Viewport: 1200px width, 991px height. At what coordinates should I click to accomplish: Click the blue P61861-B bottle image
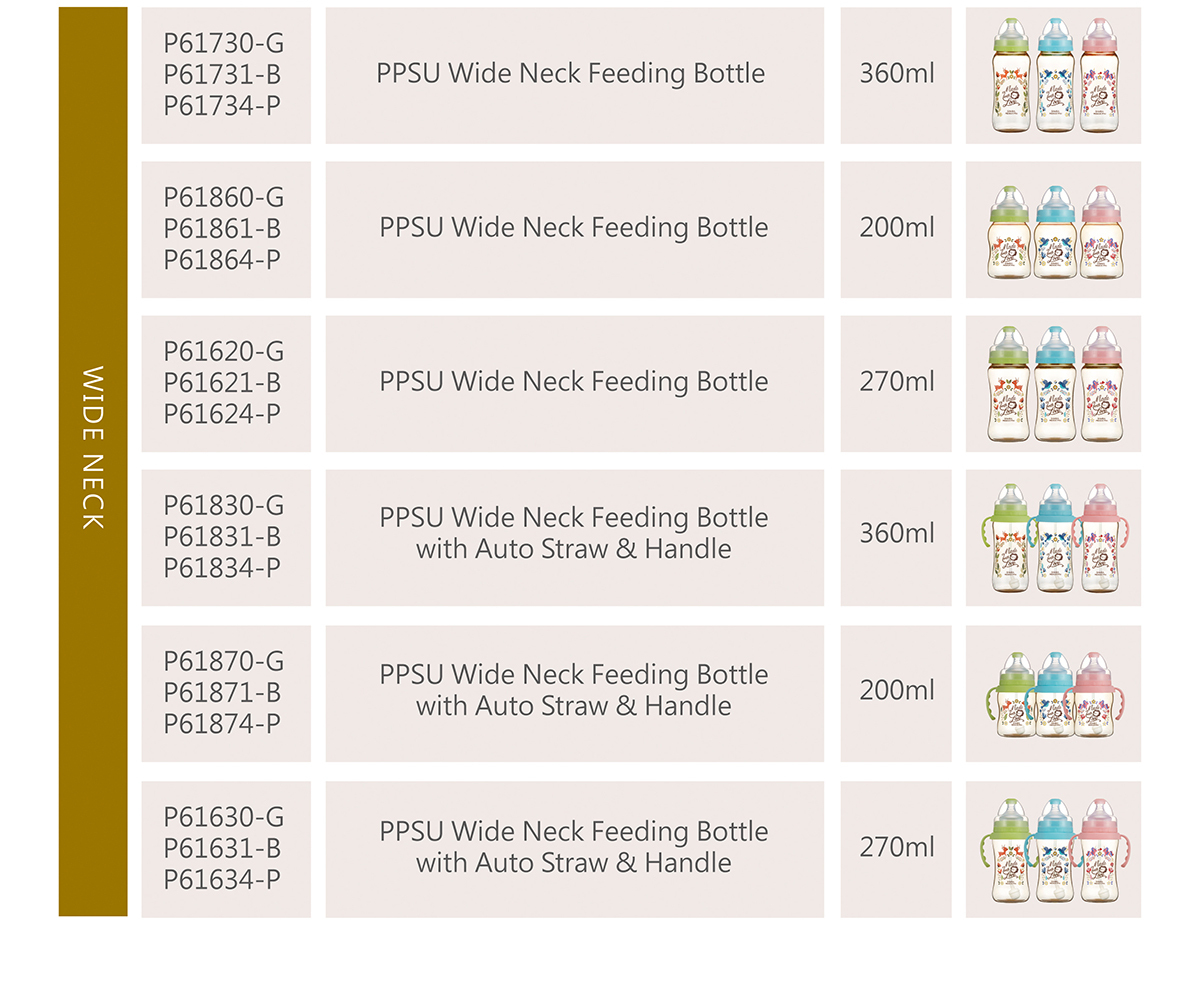(1054, 232)
